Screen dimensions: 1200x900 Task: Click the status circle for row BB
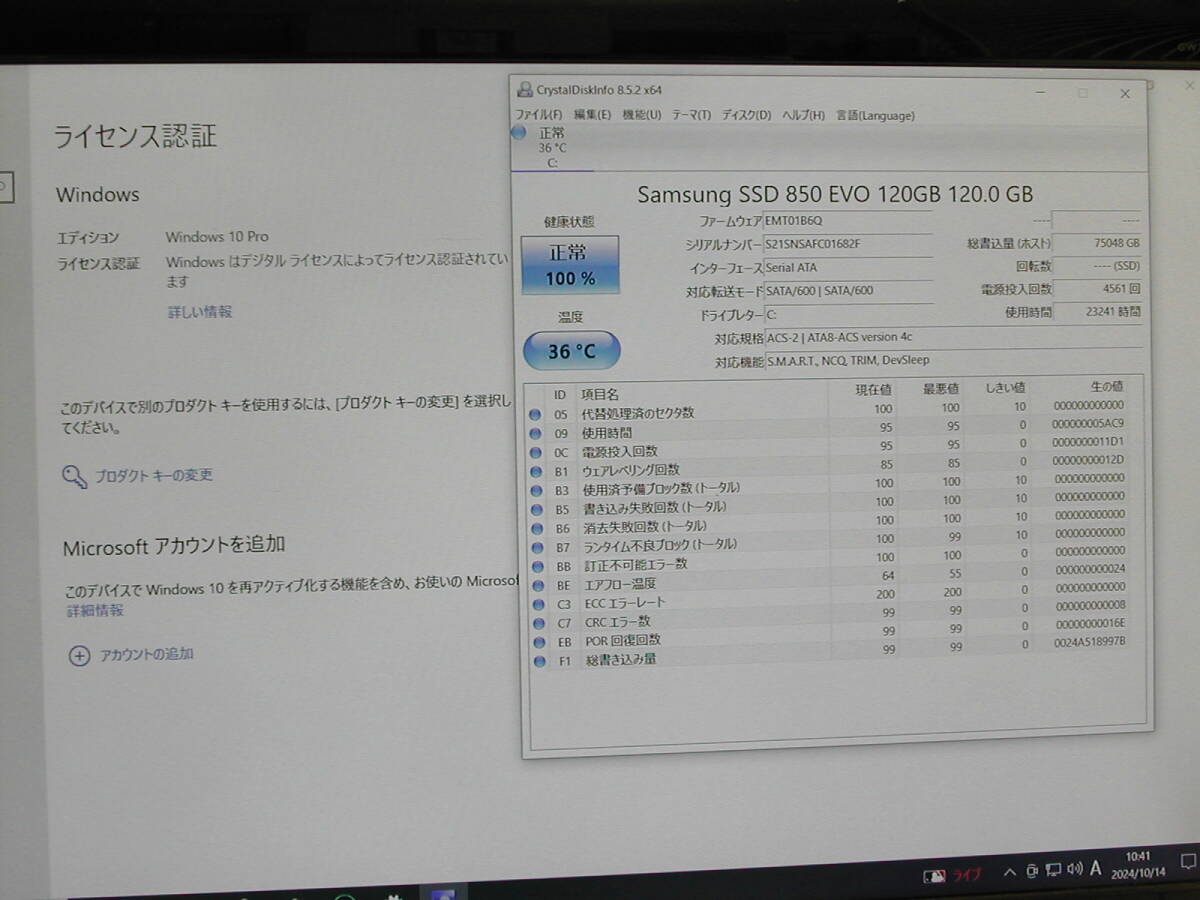[x=537, y=566]
